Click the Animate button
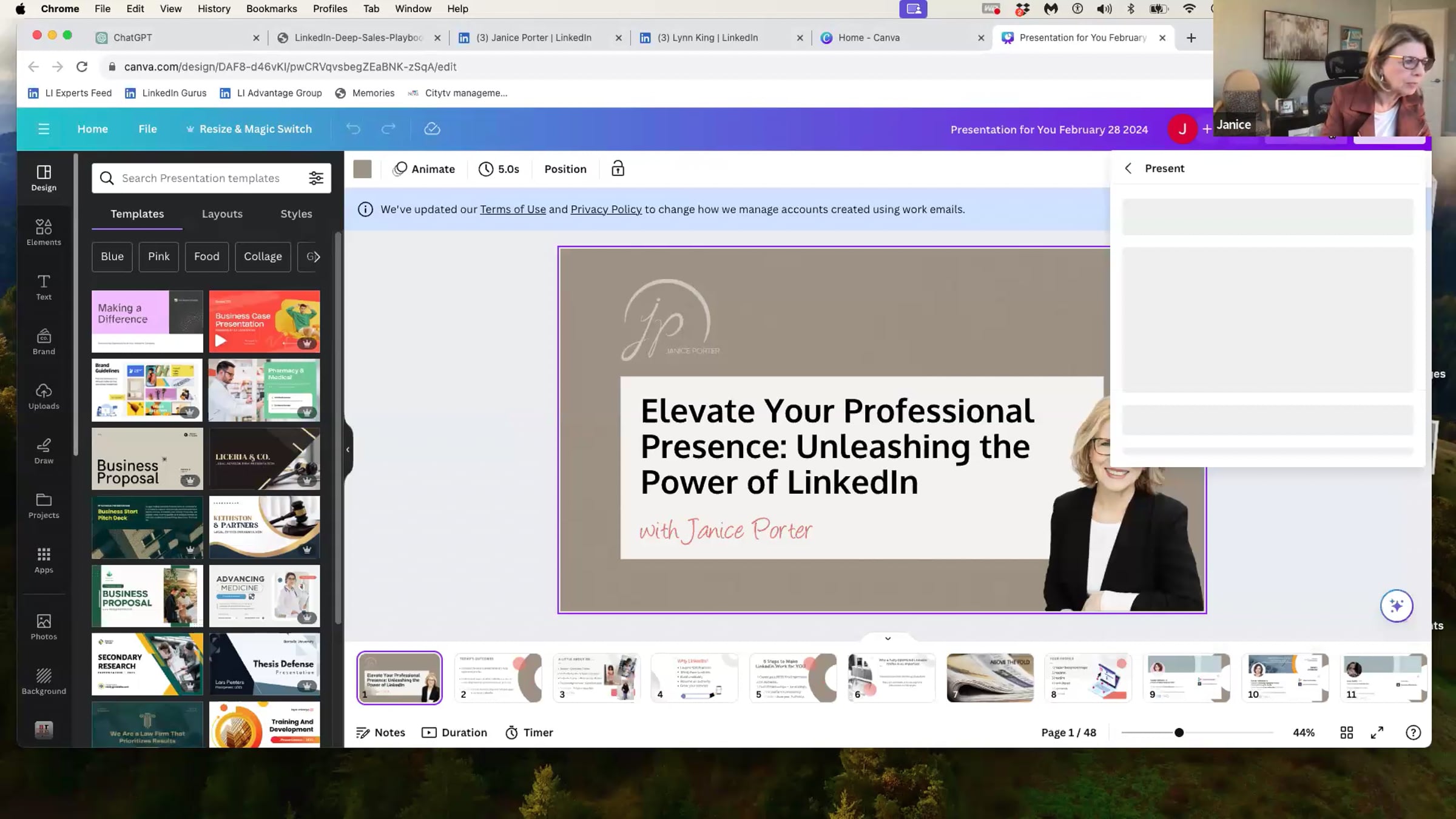 click(x=424, y=169)
